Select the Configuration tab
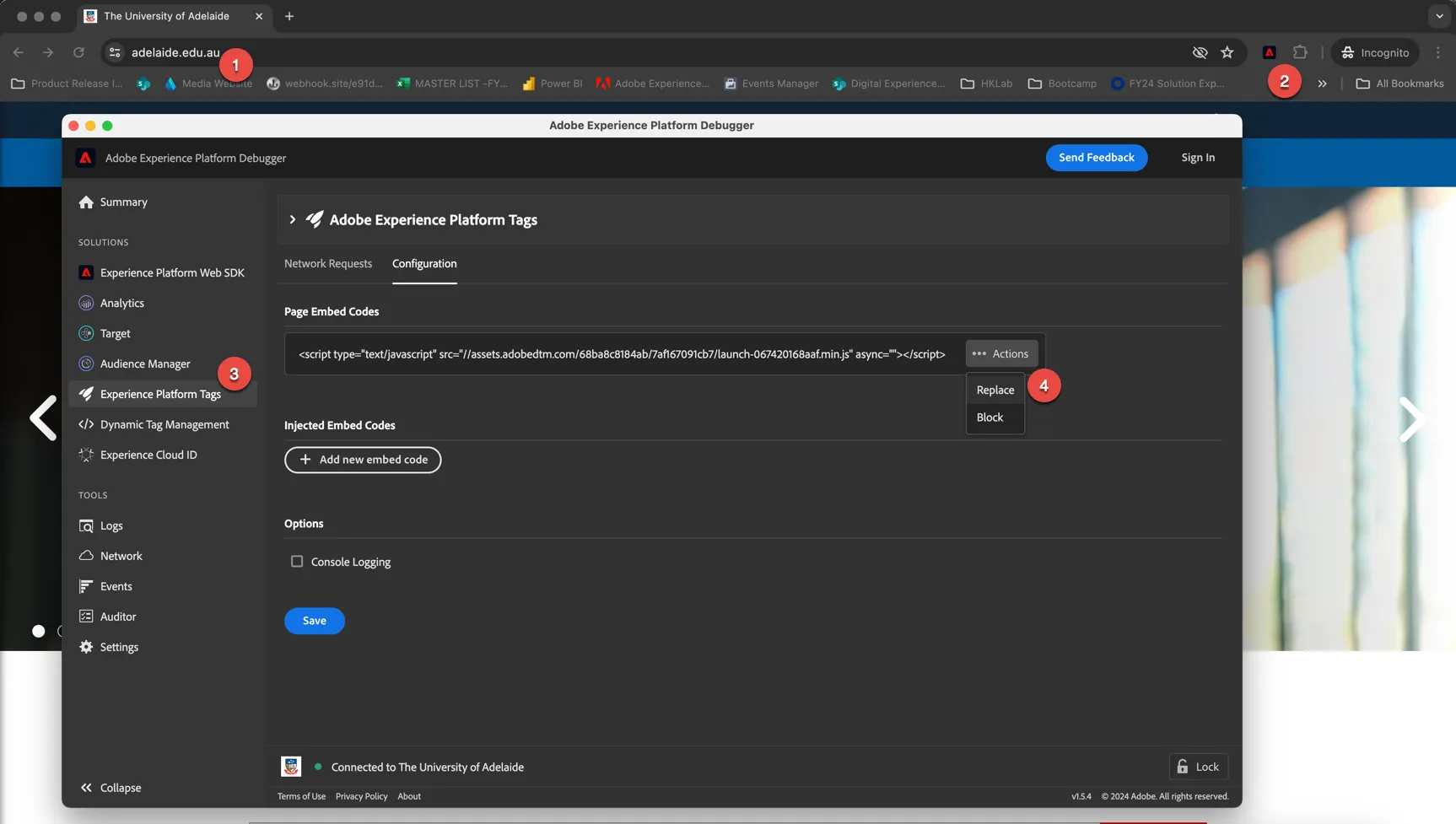The width and height of the screenshot is (1456, 824). click(424, 264)
